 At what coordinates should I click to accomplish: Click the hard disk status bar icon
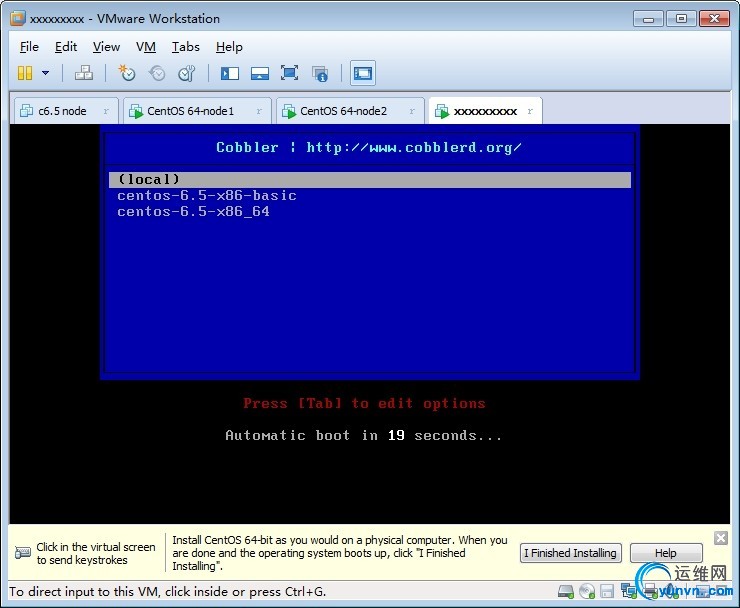[x=565, y=591]
